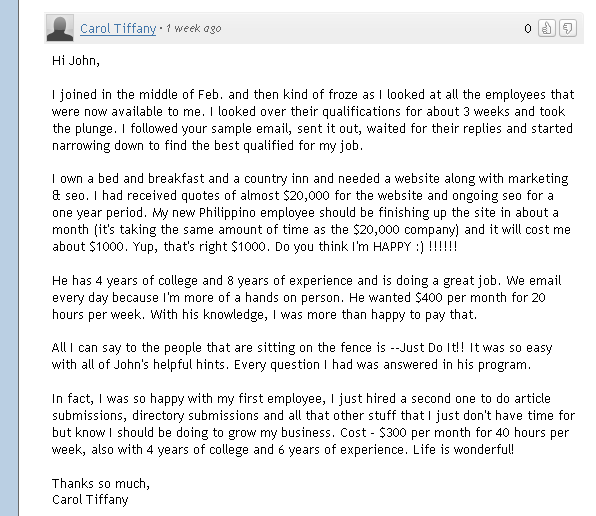Click the word "Philippino" in the comment
The height and width of the screenshot is (516, 596).
point(227,213)
